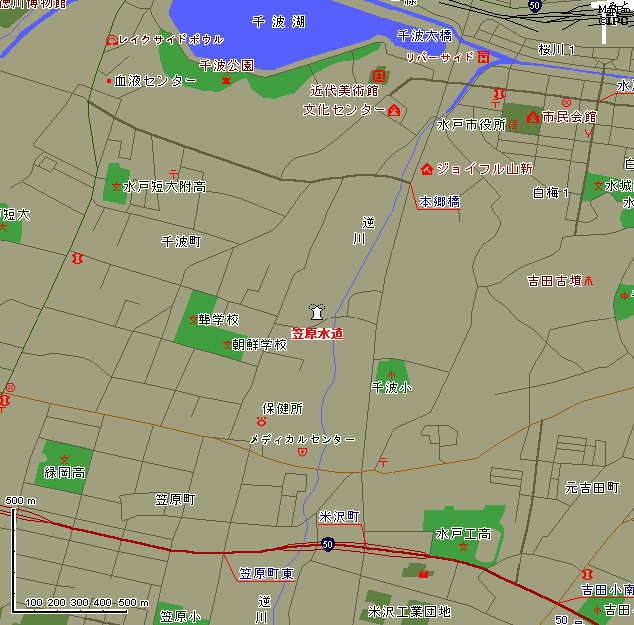Select the 近代美術館 museum icon

pyautogui.click(x=379, y=75)
